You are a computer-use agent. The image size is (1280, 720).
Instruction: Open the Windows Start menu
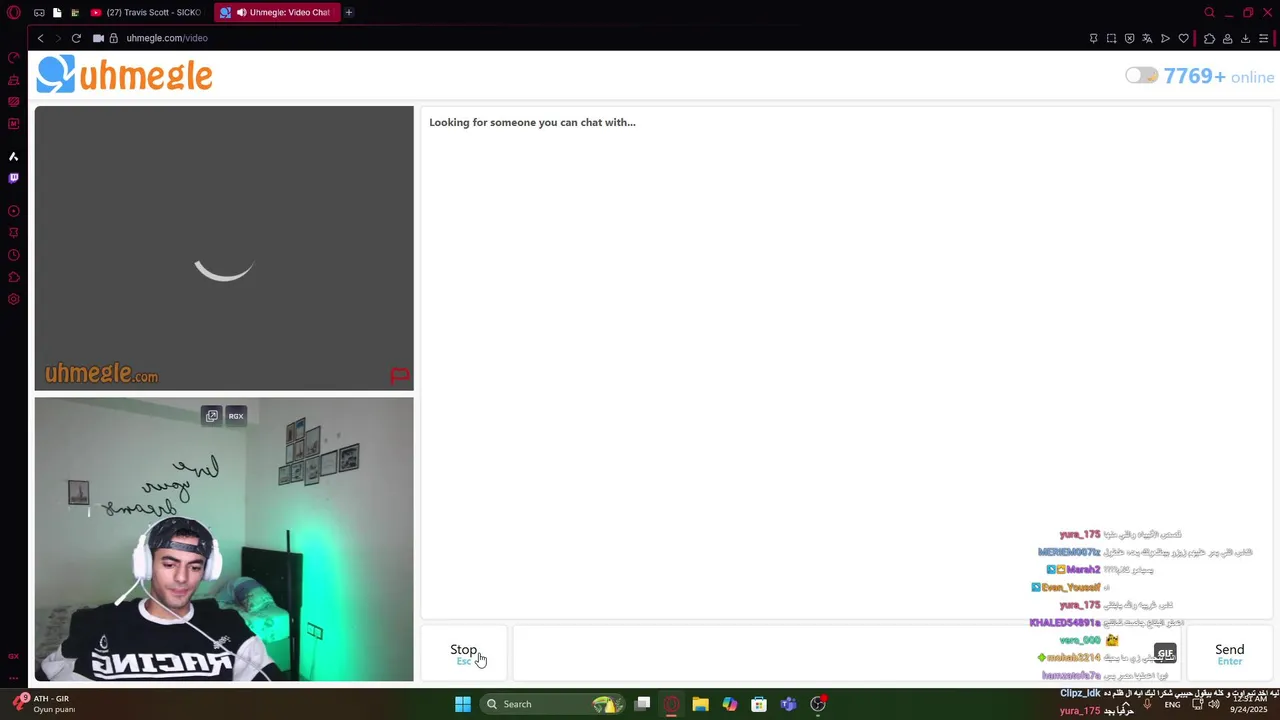click(463, 704)
